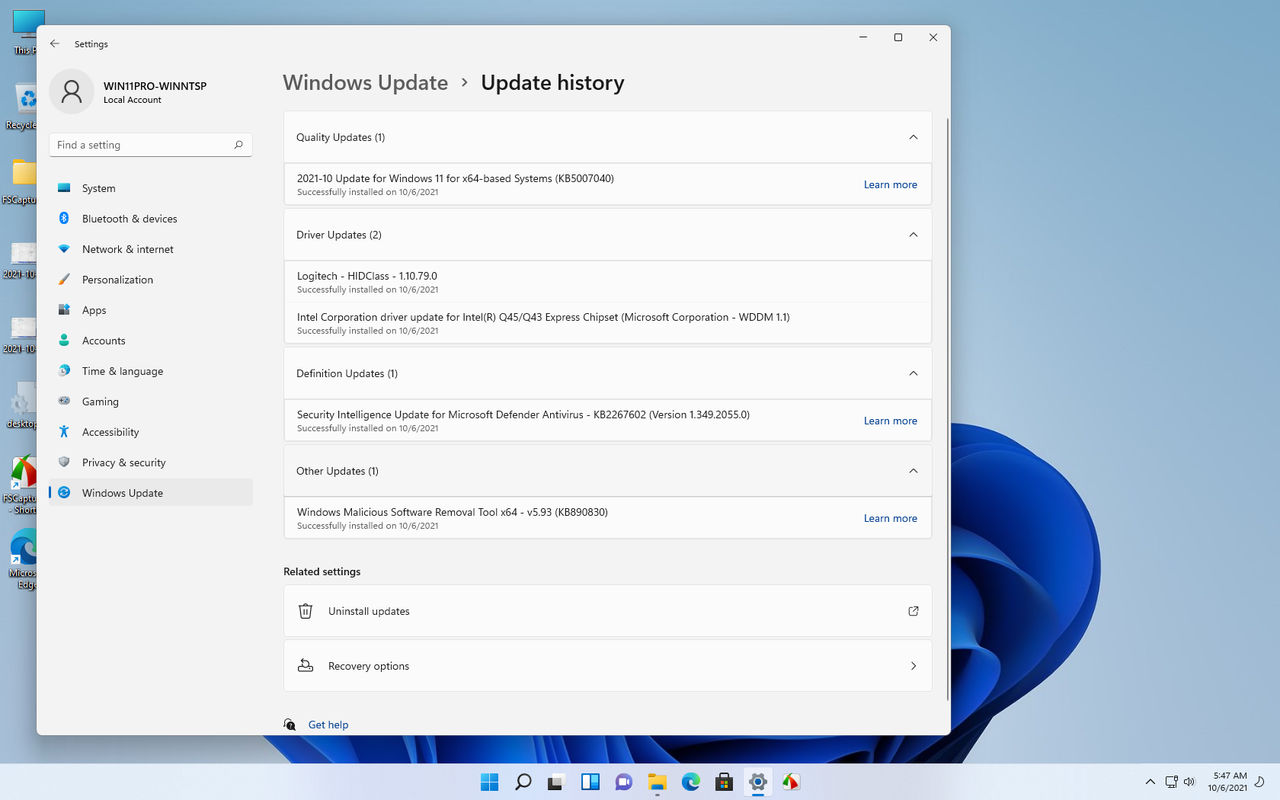Click the Privacy & security shield icon
The height and width of the screenshot is (800, 1280).
pos(64,462)
